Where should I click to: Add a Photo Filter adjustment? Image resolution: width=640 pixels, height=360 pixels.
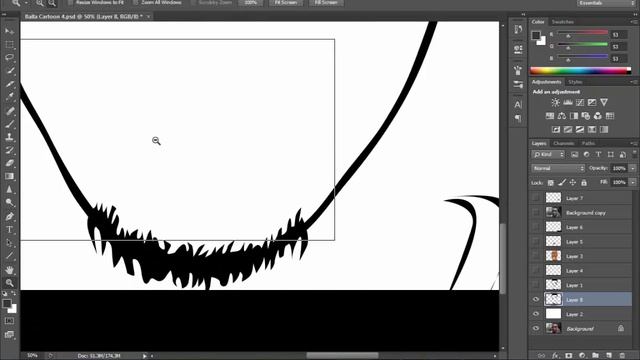coord(586,116)
